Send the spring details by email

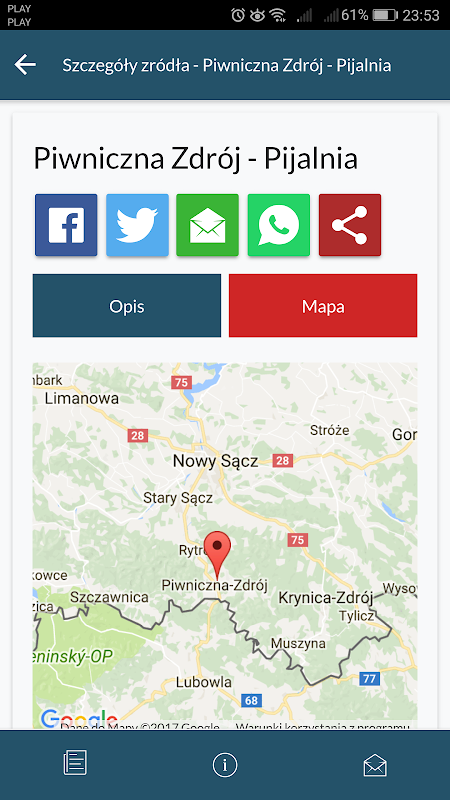[208, 225]
